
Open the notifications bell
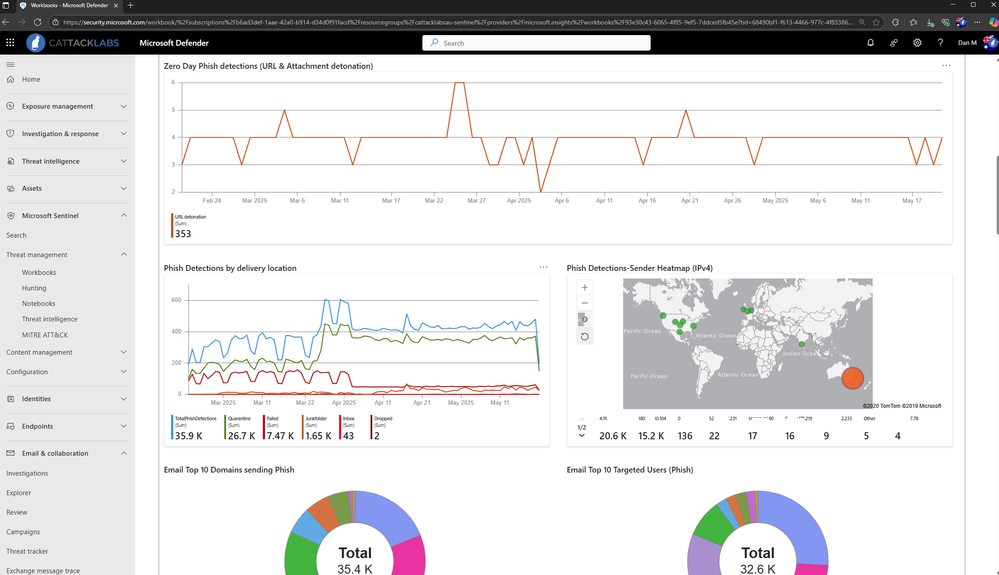click(870, 43)
